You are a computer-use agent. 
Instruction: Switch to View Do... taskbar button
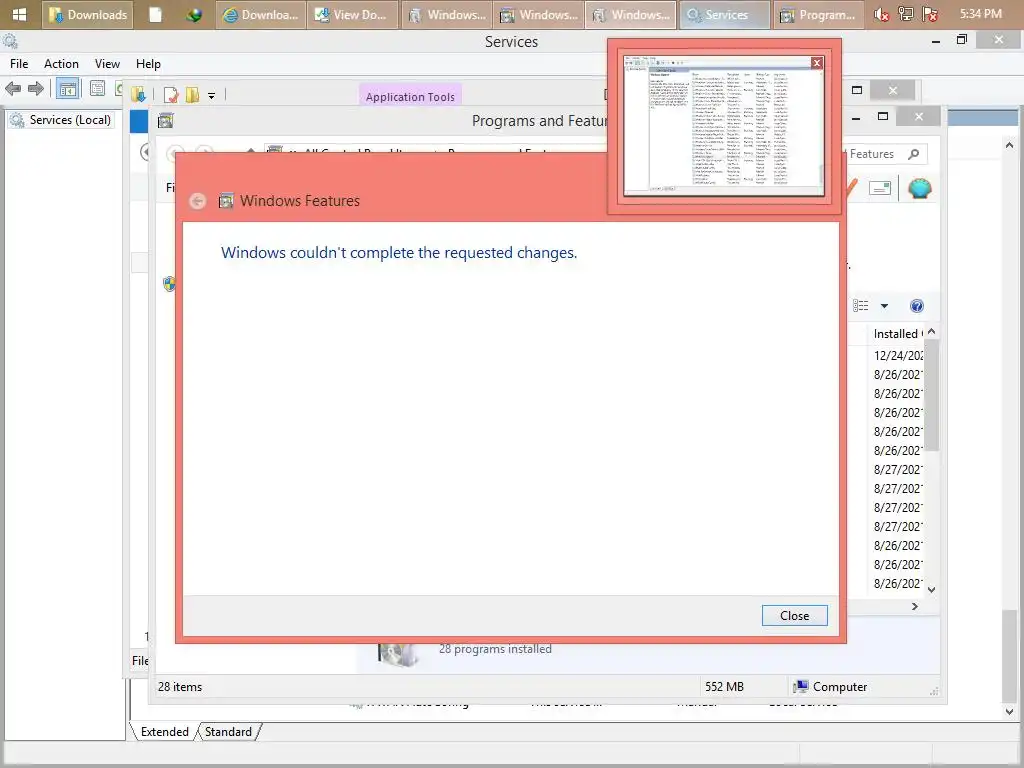click(x=353, y=14)
